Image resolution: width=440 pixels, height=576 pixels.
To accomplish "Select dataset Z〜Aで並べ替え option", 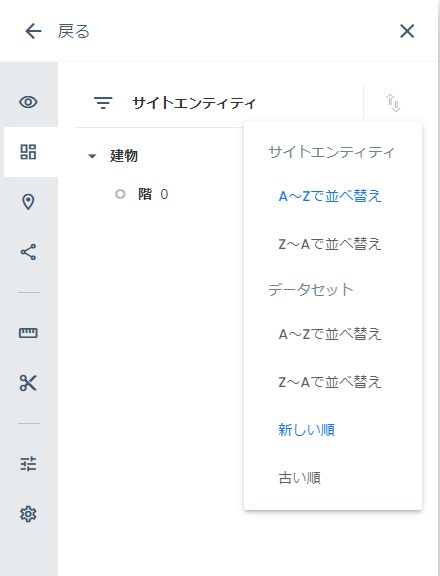I will coord(329,382).
